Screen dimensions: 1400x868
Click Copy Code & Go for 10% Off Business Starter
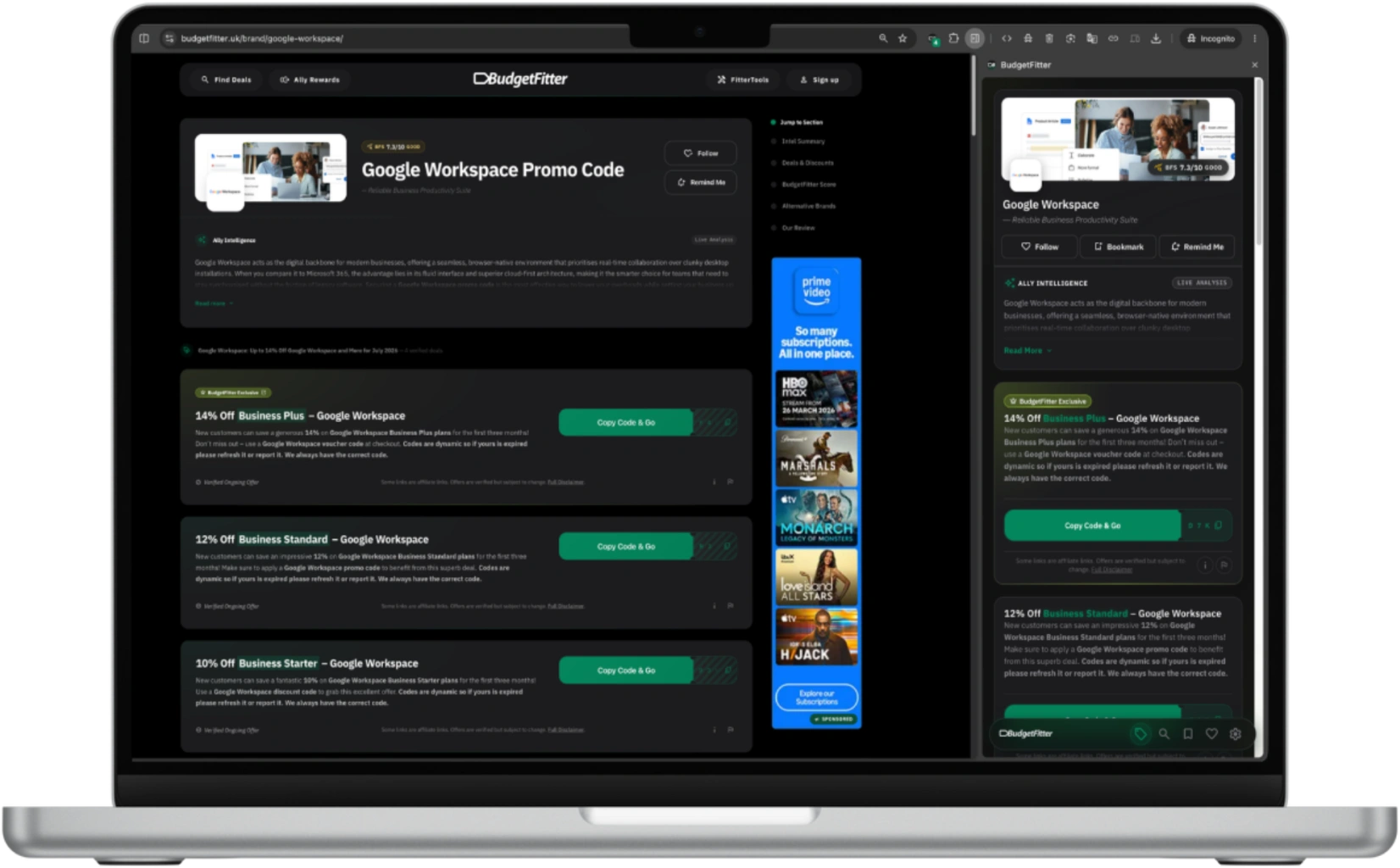click(x=625, y=670)
